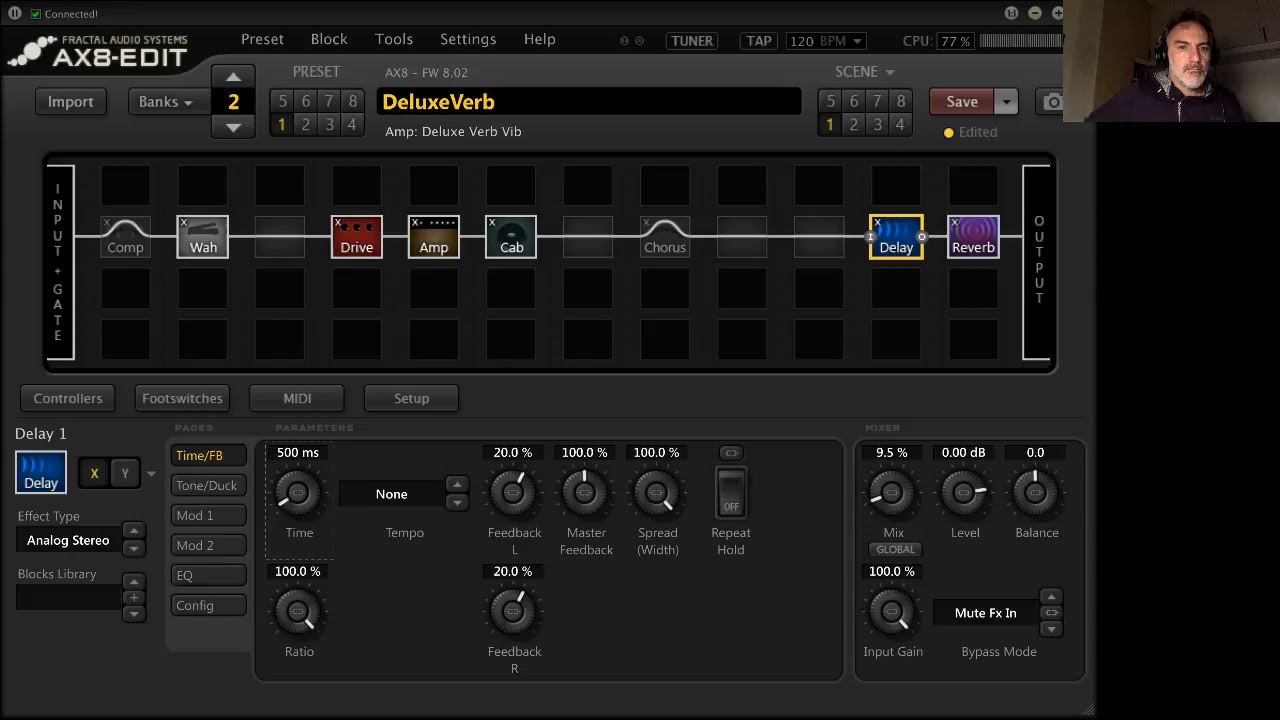Step Bypass Mode down arrow
The height and width of the screenshot is (720, 1280).
(1050, 629)
